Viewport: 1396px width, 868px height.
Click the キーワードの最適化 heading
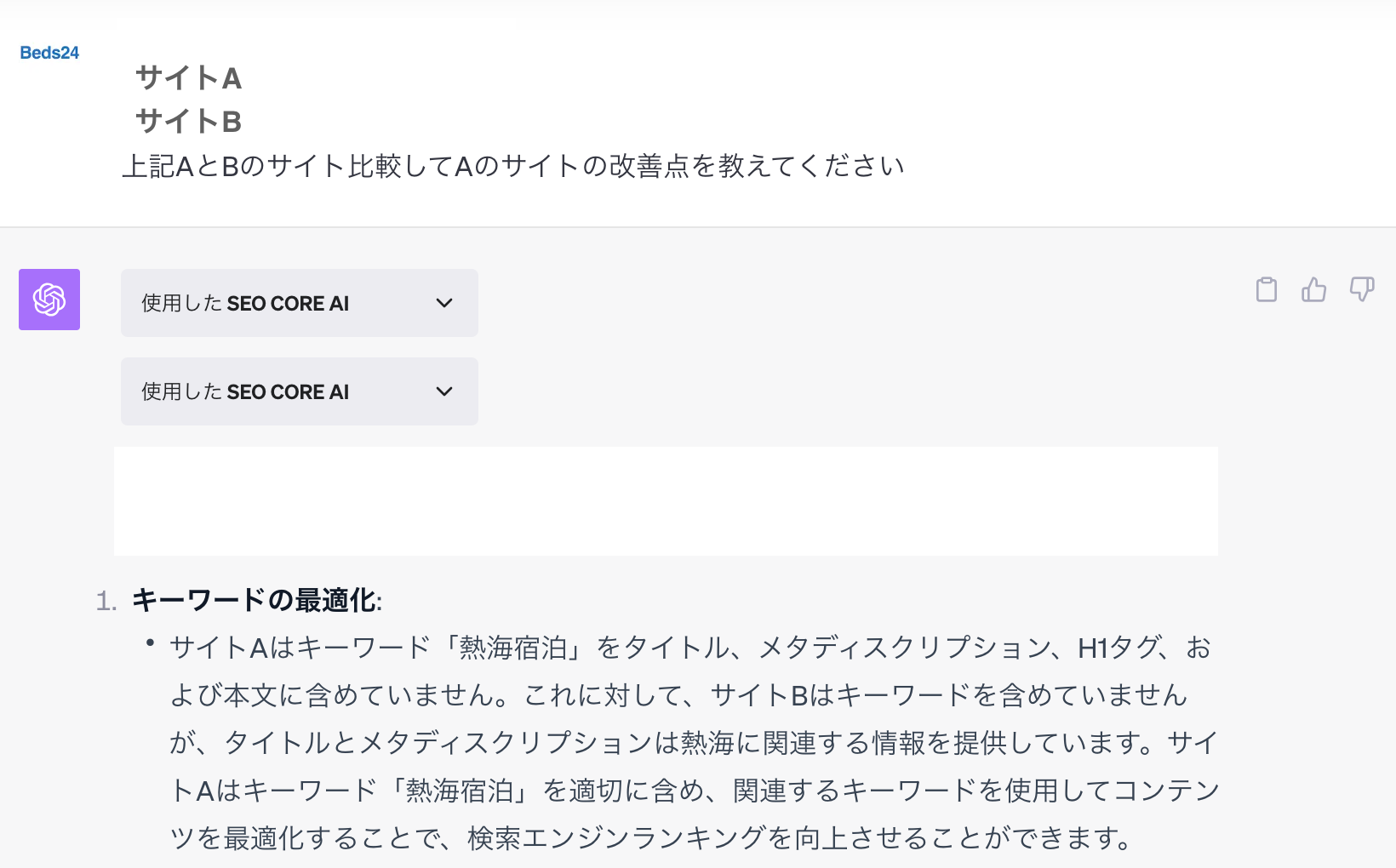click(x=255, y=601)
